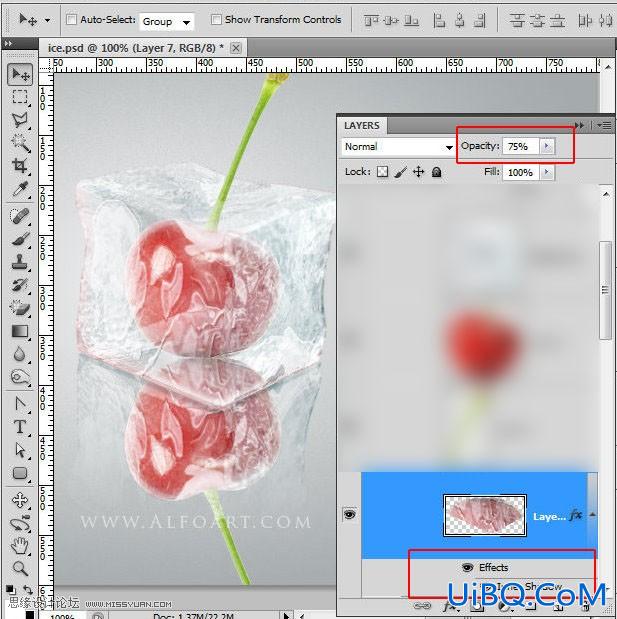Screen dimensions: 617x619
Task: Click Distribute vertical centers icon
Action: coord(537,20)
